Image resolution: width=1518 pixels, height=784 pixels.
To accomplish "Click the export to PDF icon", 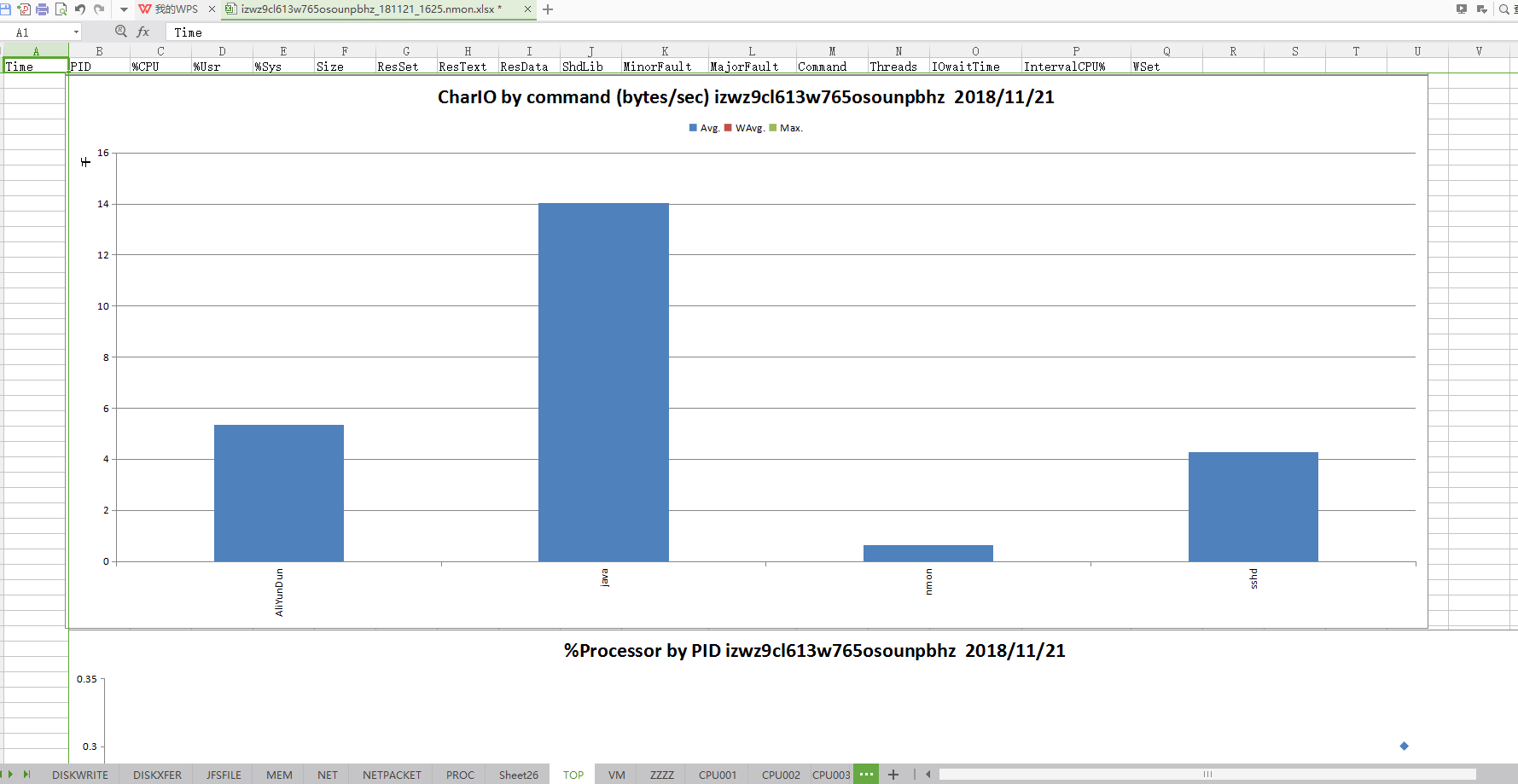I will click(24, 9).
